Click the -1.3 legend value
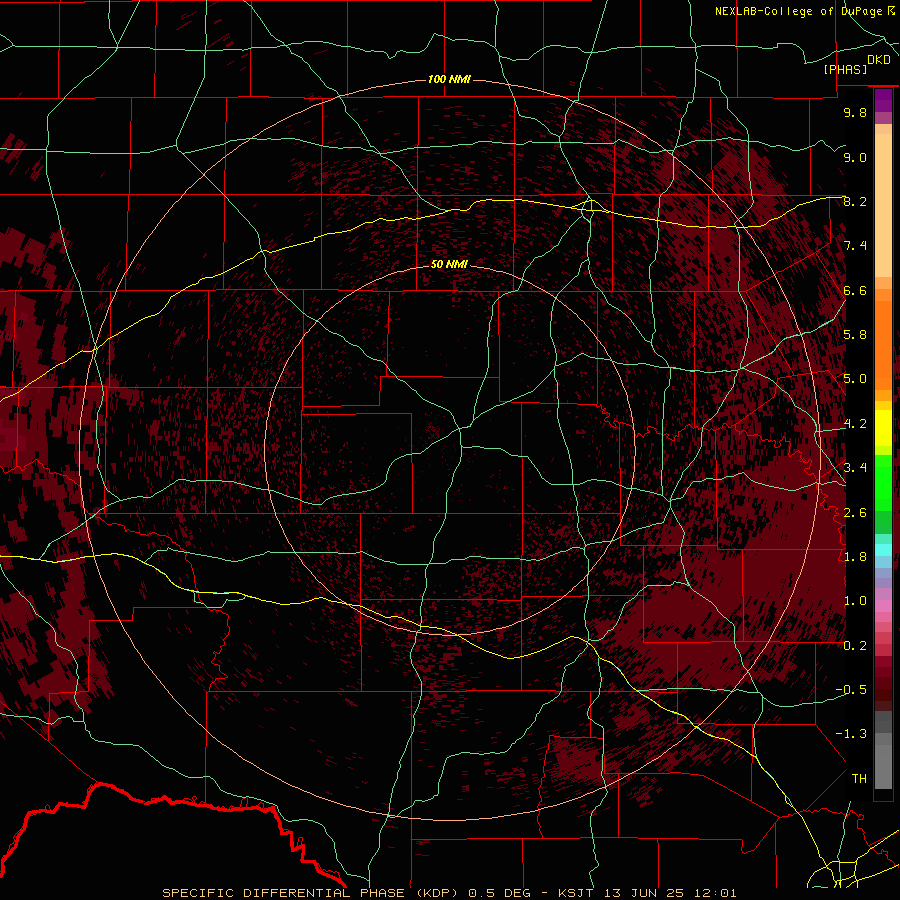This screenshot has width=900, height=900. tap(851, 734)
